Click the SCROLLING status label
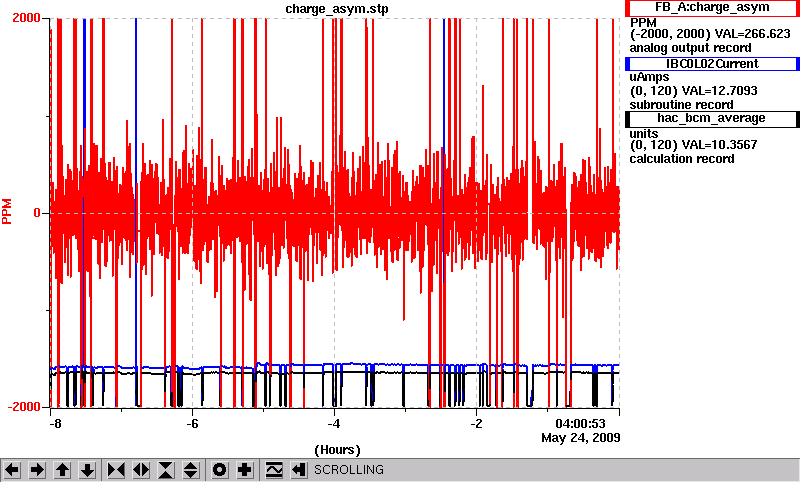 [x=348, y=470]
